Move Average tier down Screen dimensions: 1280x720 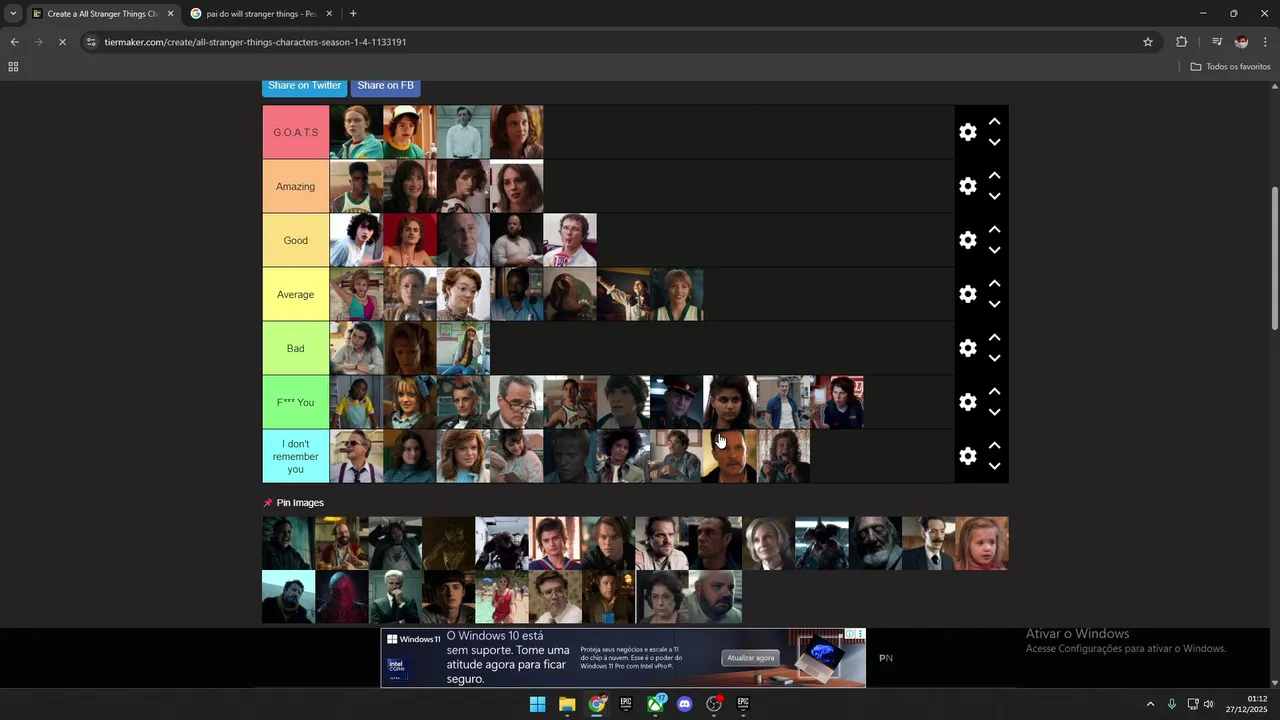(x=994, y=304)
